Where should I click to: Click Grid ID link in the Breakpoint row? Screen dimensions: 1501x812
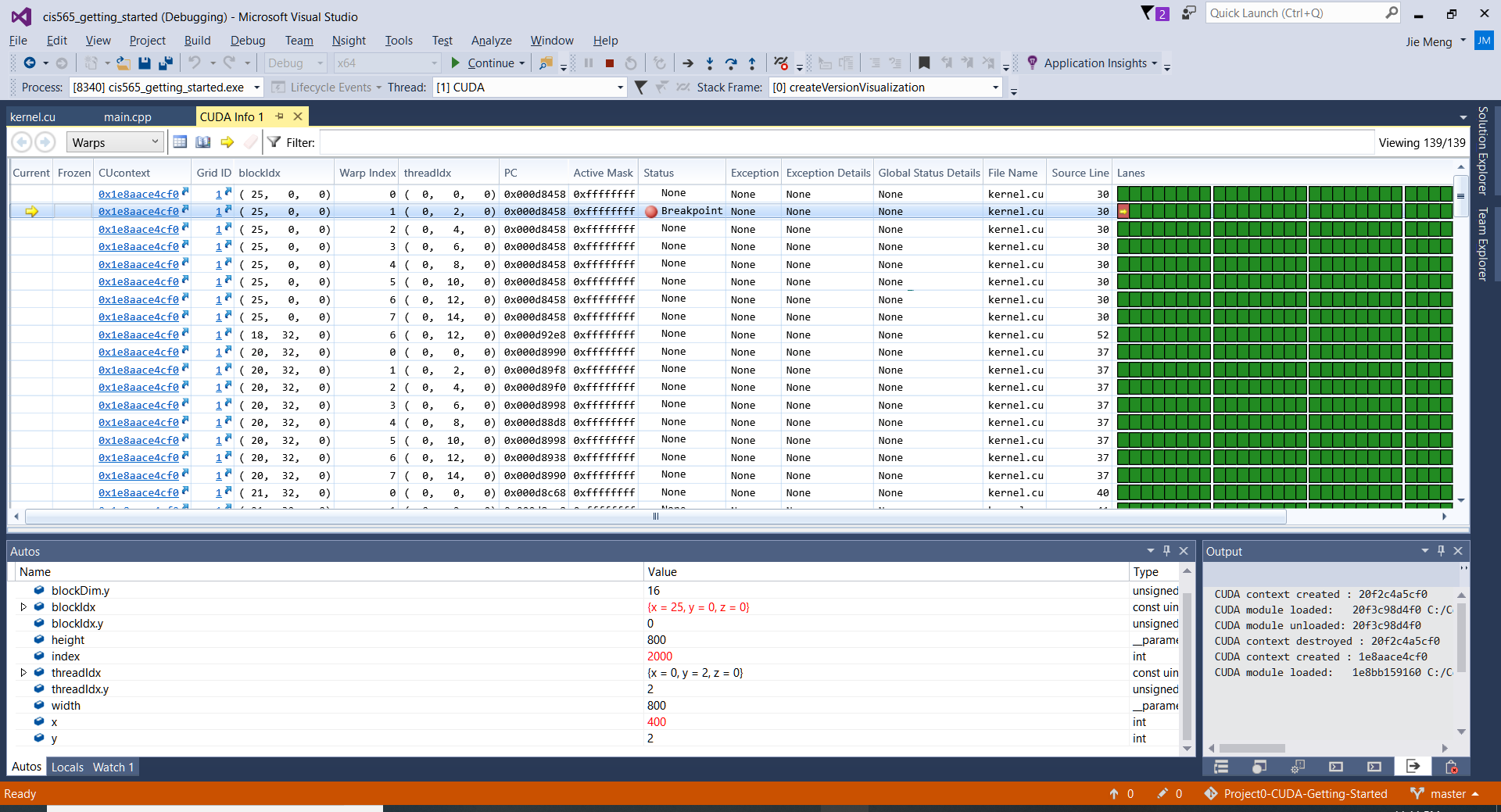pos(219,211)
